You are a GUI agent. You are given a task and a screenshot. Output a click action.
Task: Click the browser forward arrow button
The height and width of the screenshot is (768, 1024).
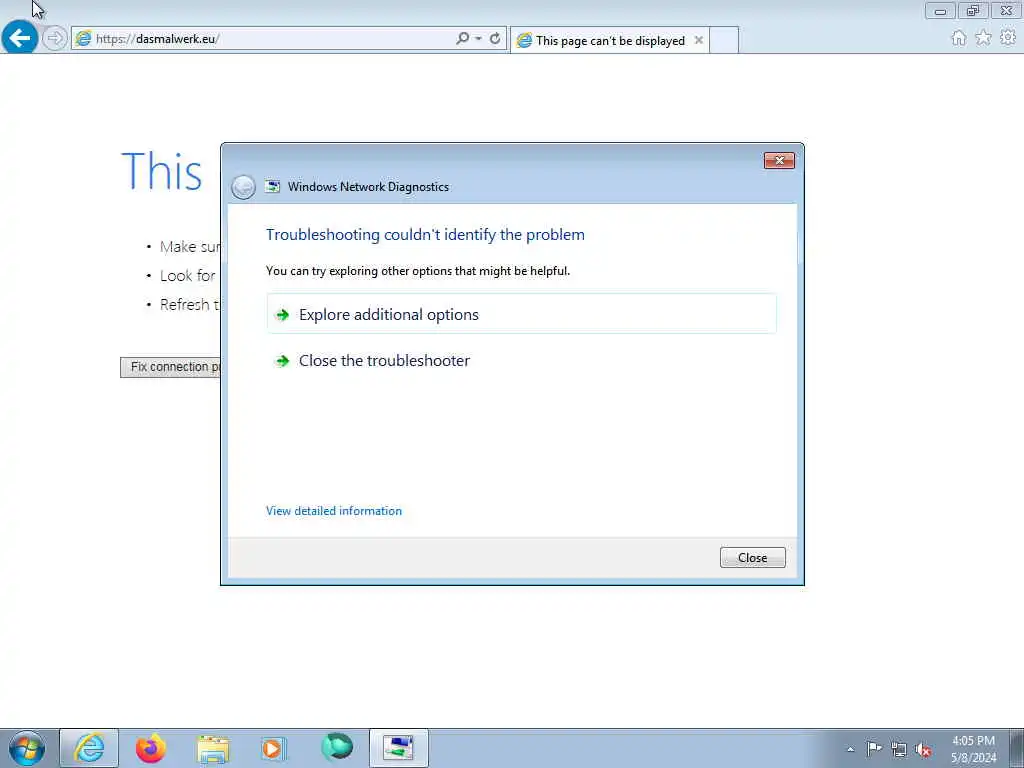point(55,39)
